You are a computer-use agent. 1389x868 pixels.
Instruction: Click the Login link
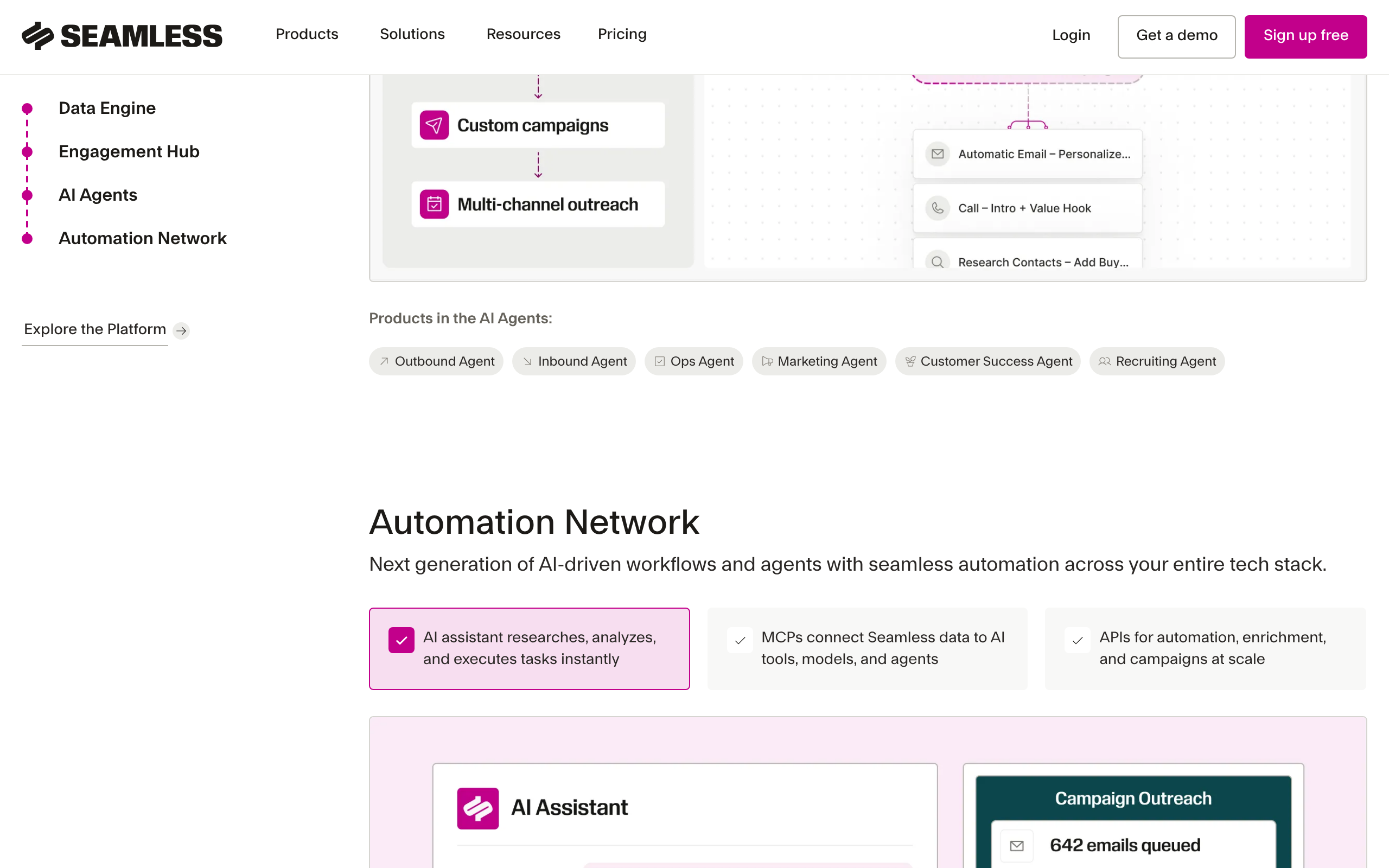tap(1071, 36)
